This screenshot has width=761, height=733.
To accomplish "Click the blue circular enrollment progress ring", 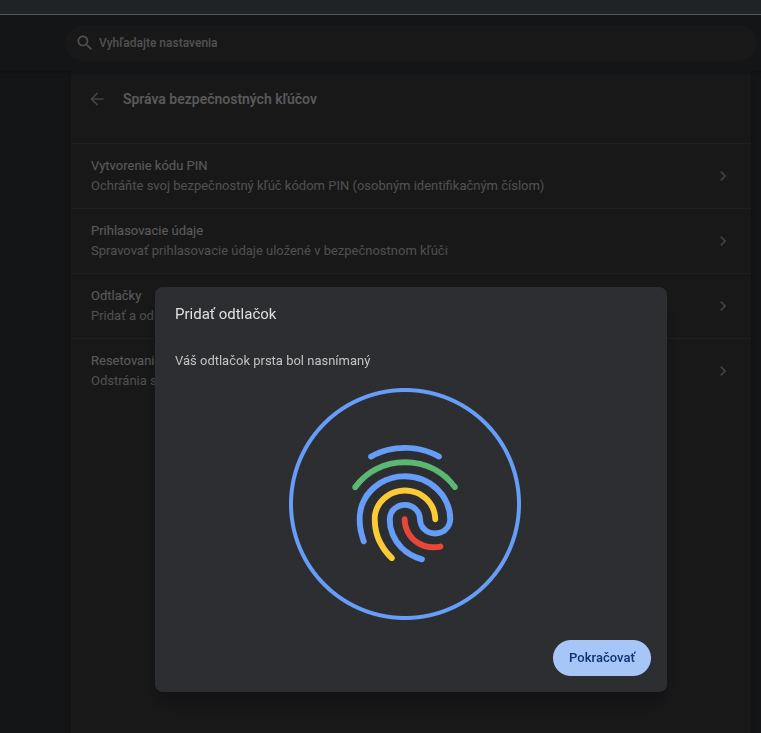I will pos(291,504).
